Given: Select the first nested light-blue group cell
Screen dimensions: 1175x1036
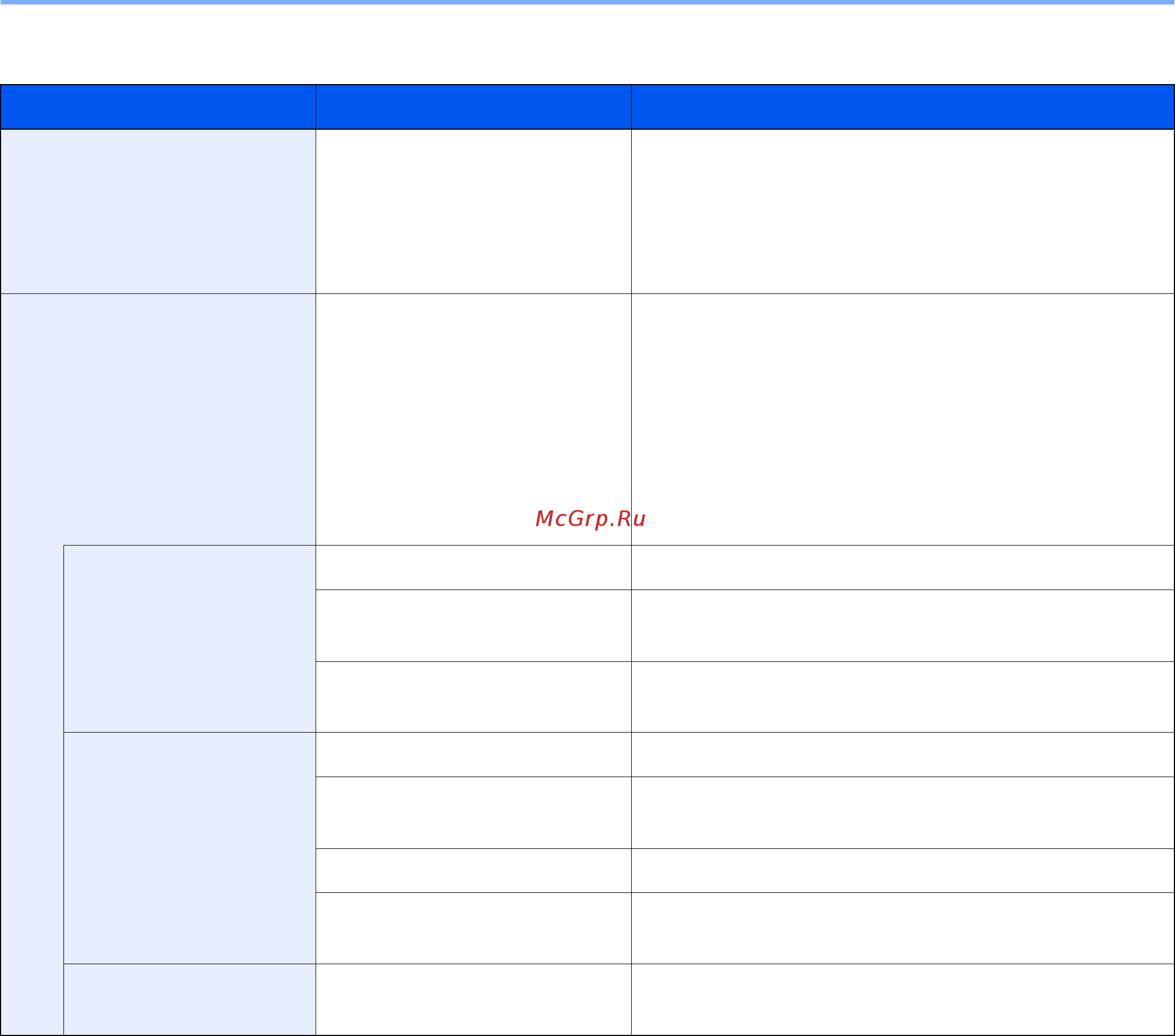Looking at the screenshot, I should tap(190, 639).
